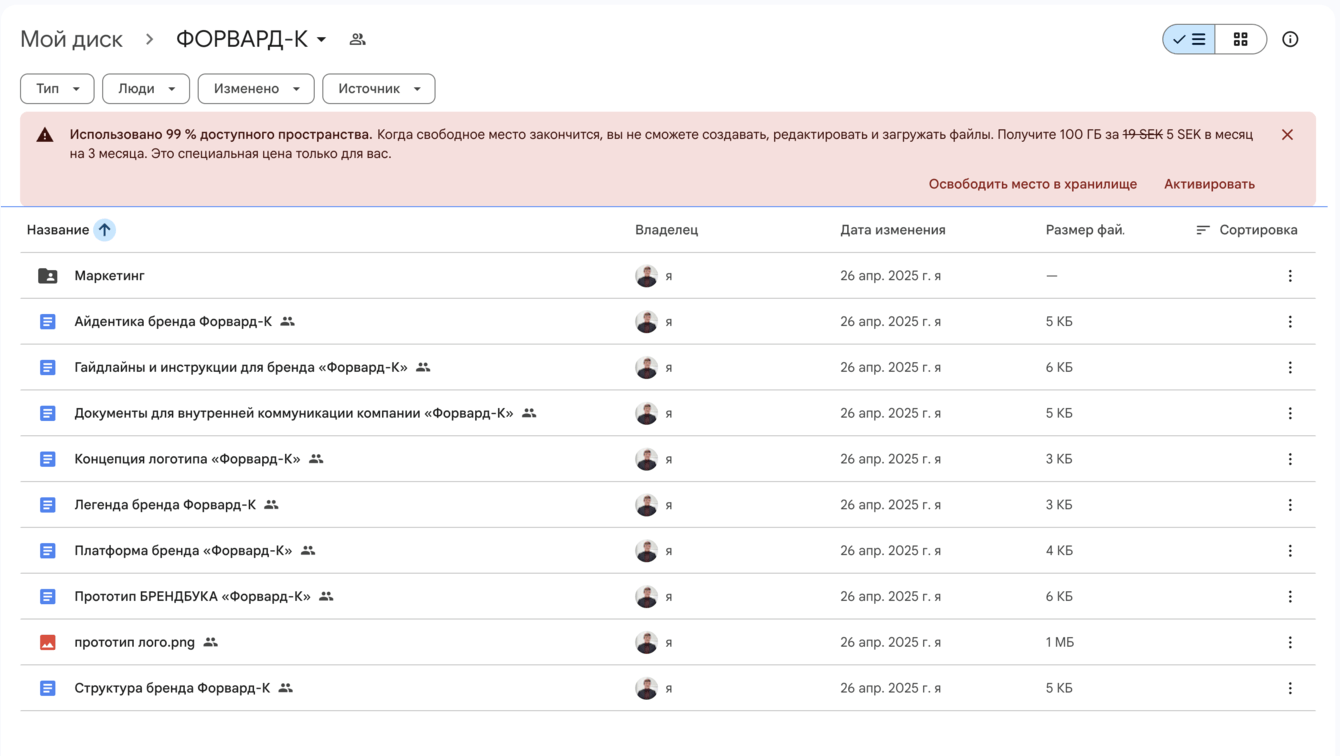The height and width of the screenshot is (756, 1340).
Task: Go to Мой диск in the breadcrumb
Action: pyautogui.click(x=71, y=39)
